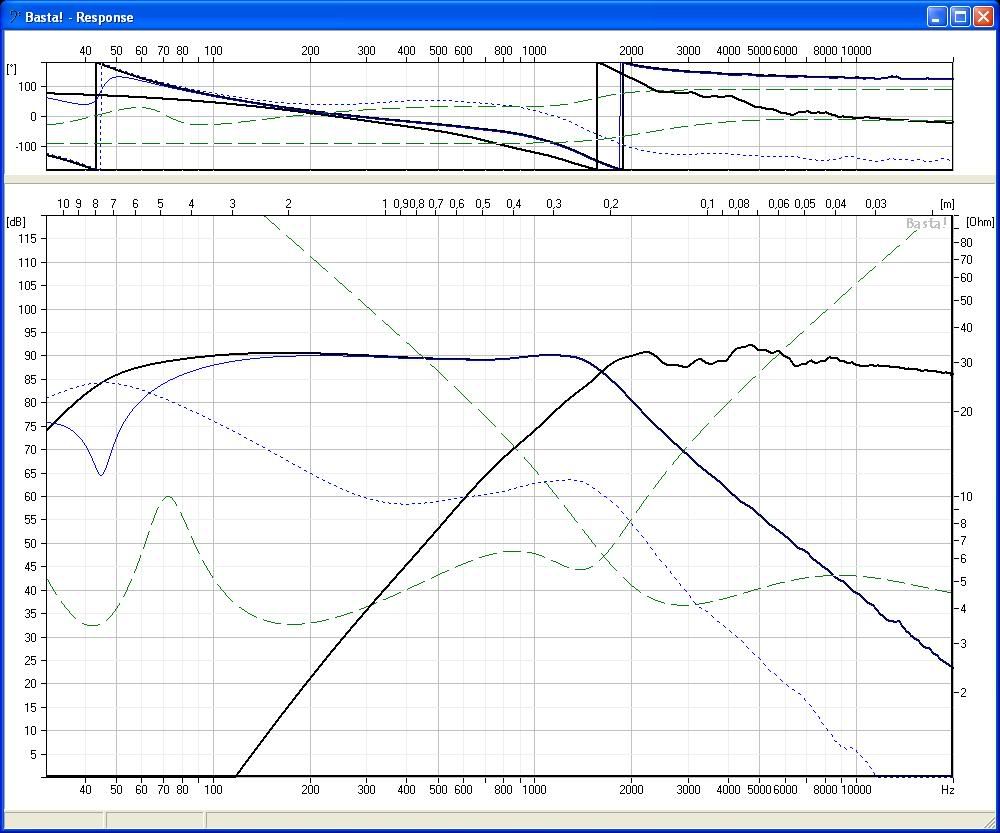
Task: Click the 1000 label on bottom frequency axis
Action: (533, 789)
